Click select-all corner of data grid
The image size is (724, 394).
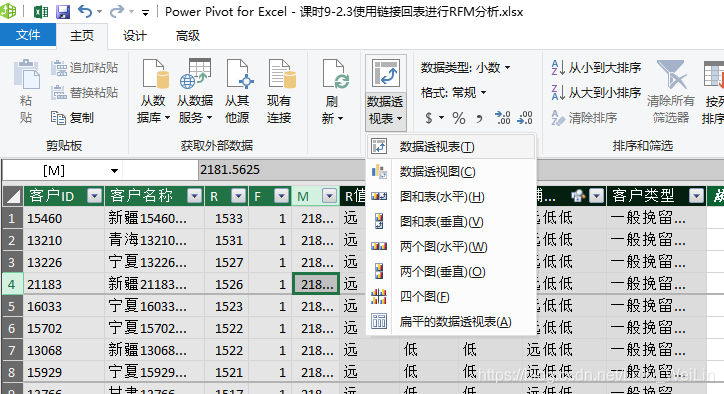coord(12,196)
